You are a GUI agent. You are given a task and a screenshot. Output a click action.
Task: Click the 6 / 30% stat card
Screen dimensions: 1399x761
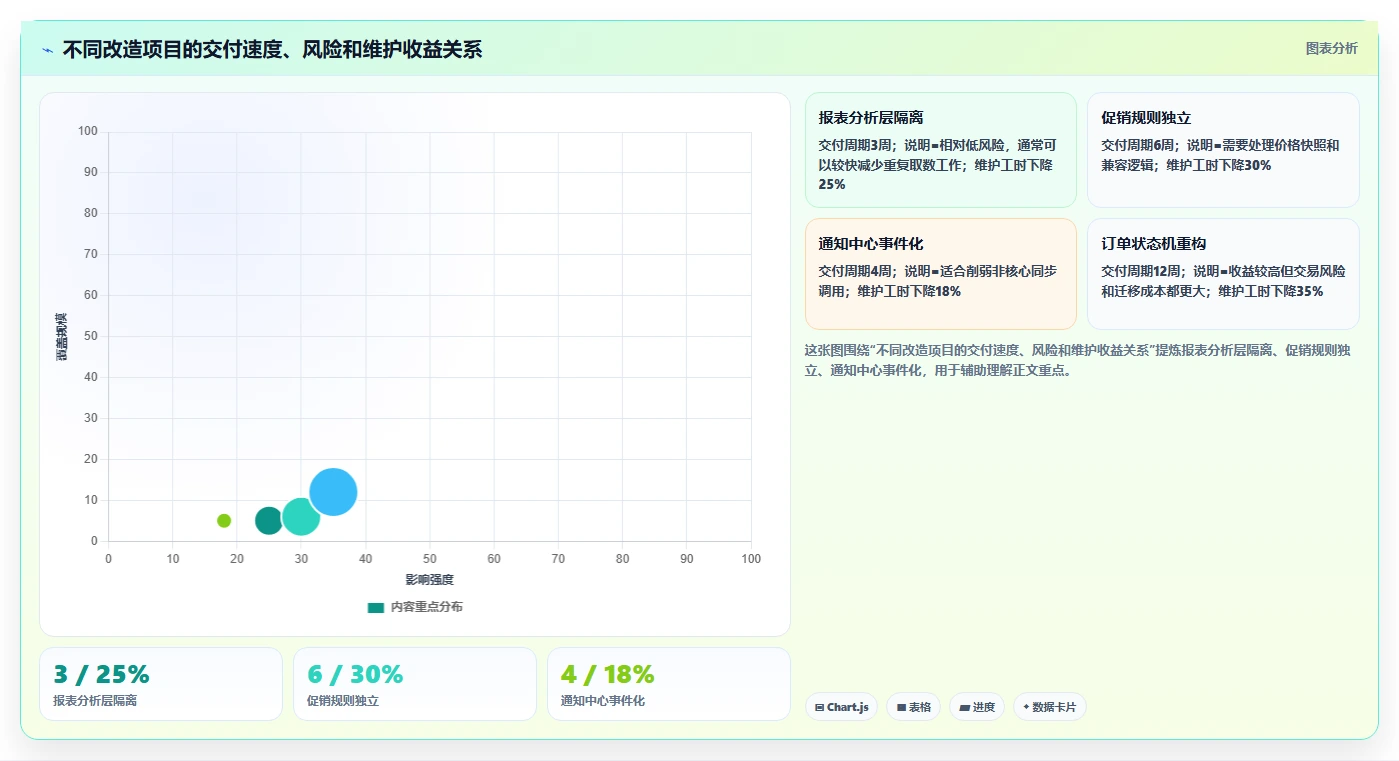tap(415, 684)
